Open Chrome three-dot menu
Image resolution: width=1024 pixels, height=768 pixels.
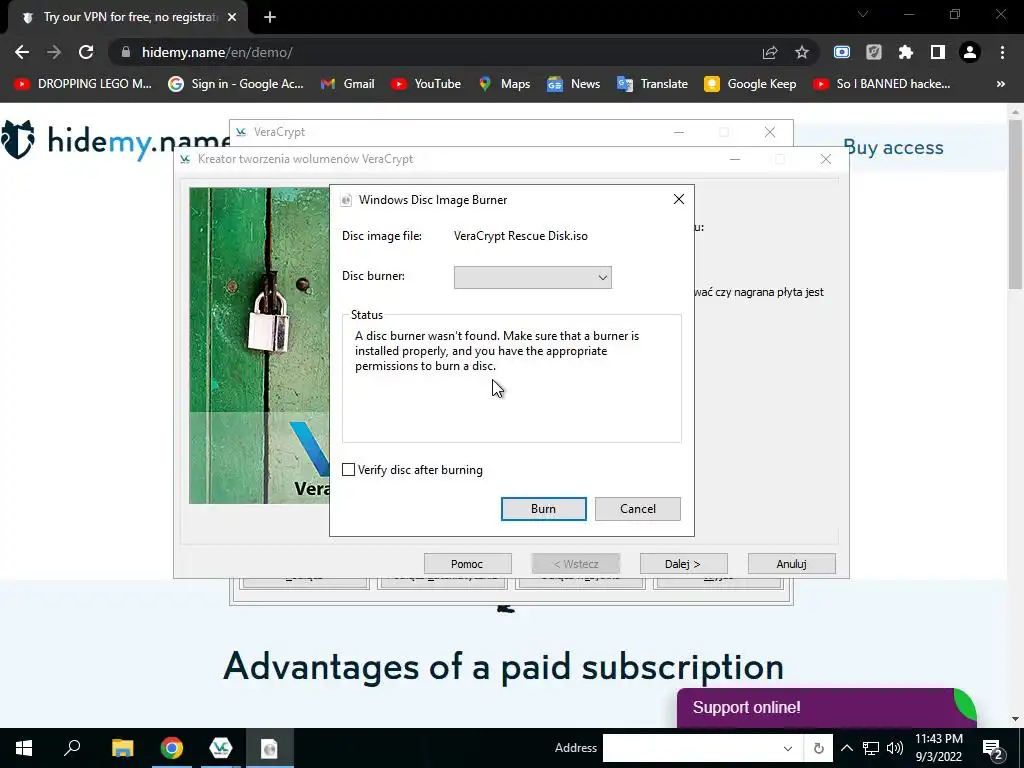(x=1002, y=52)
